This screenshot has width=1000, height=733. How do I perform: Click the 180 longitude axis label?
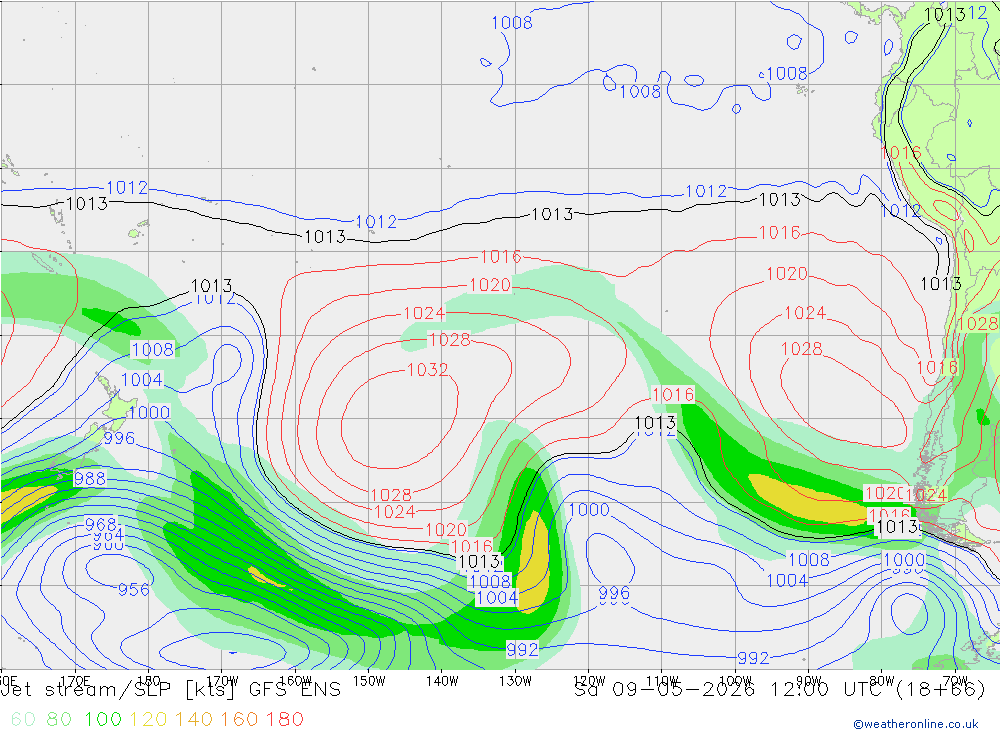point(148,681)
